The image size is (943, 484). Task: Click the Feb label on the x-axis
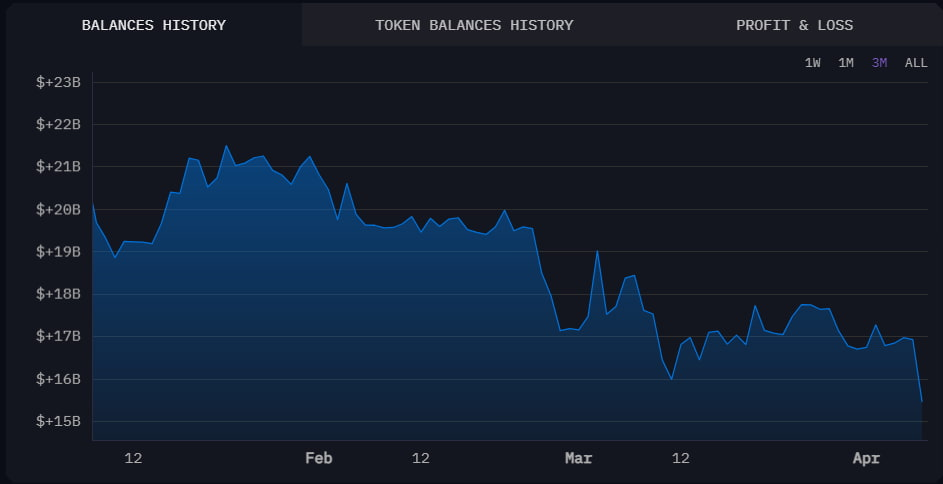click(318, 458)
